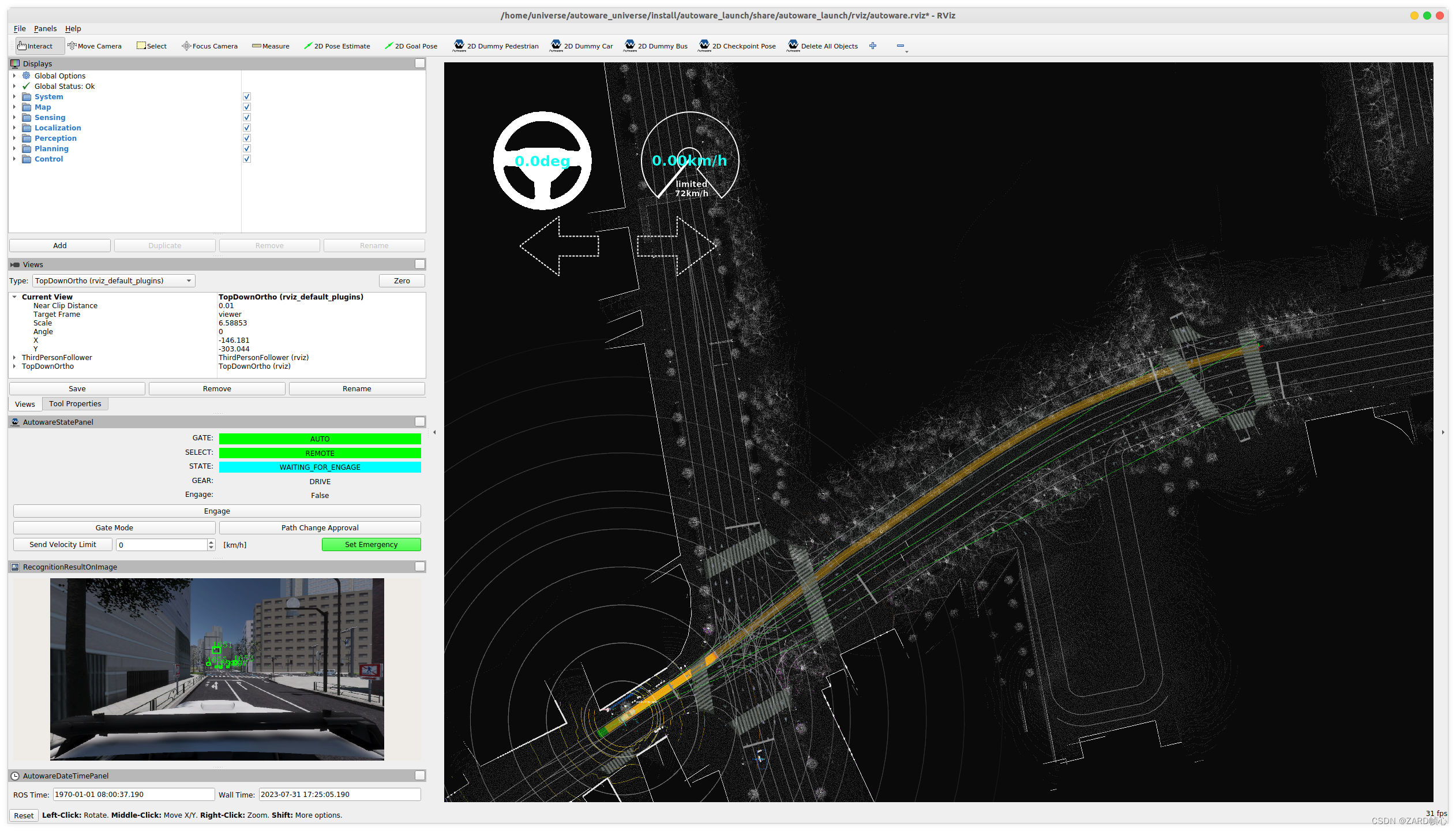
Task: Toggle visibility of Localization display
Action: coord(247,128)
